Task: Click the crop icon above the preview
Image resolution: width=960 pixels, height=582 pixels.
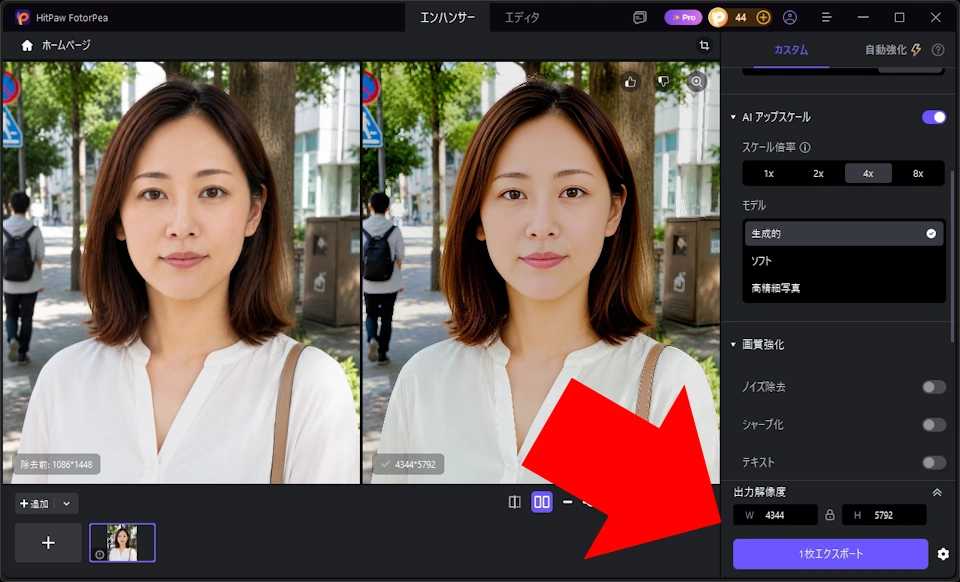Action: tap(704, 45)
